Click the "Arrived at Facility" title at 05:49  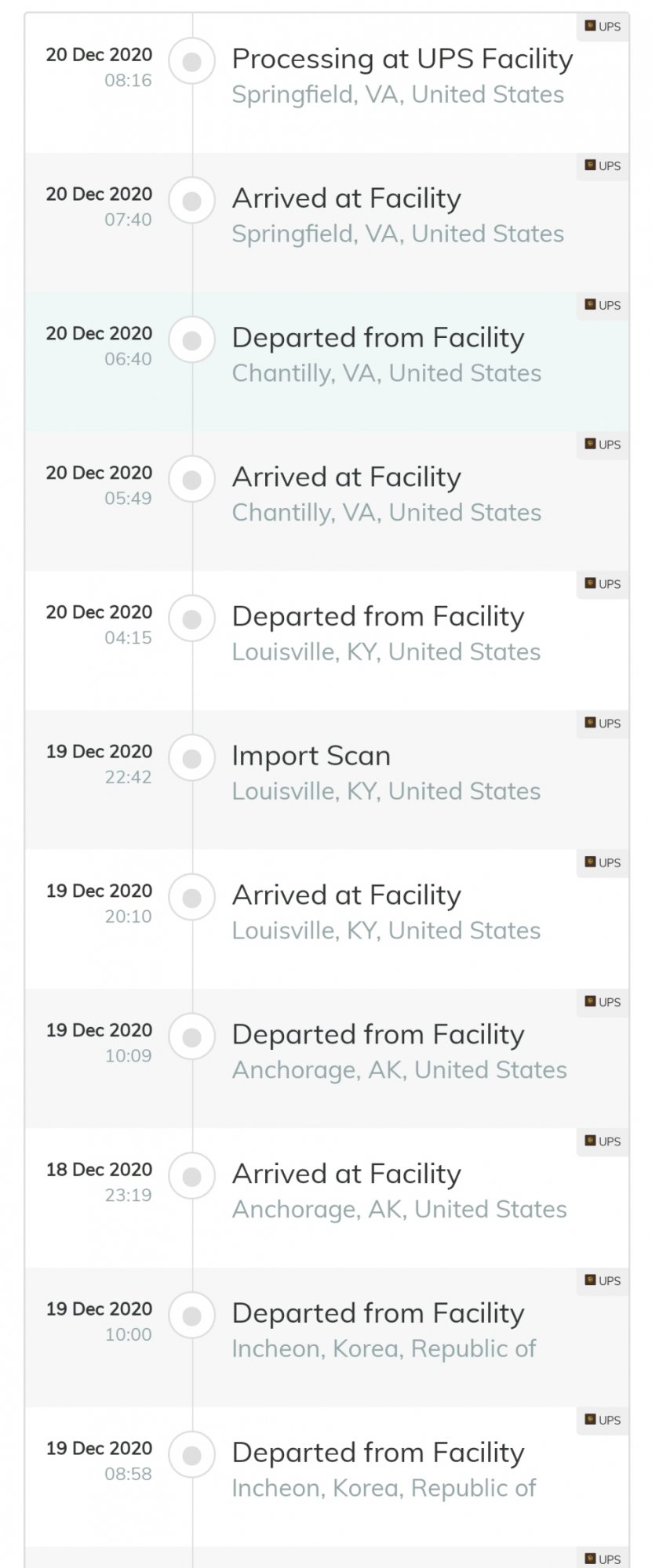point(346,477)
